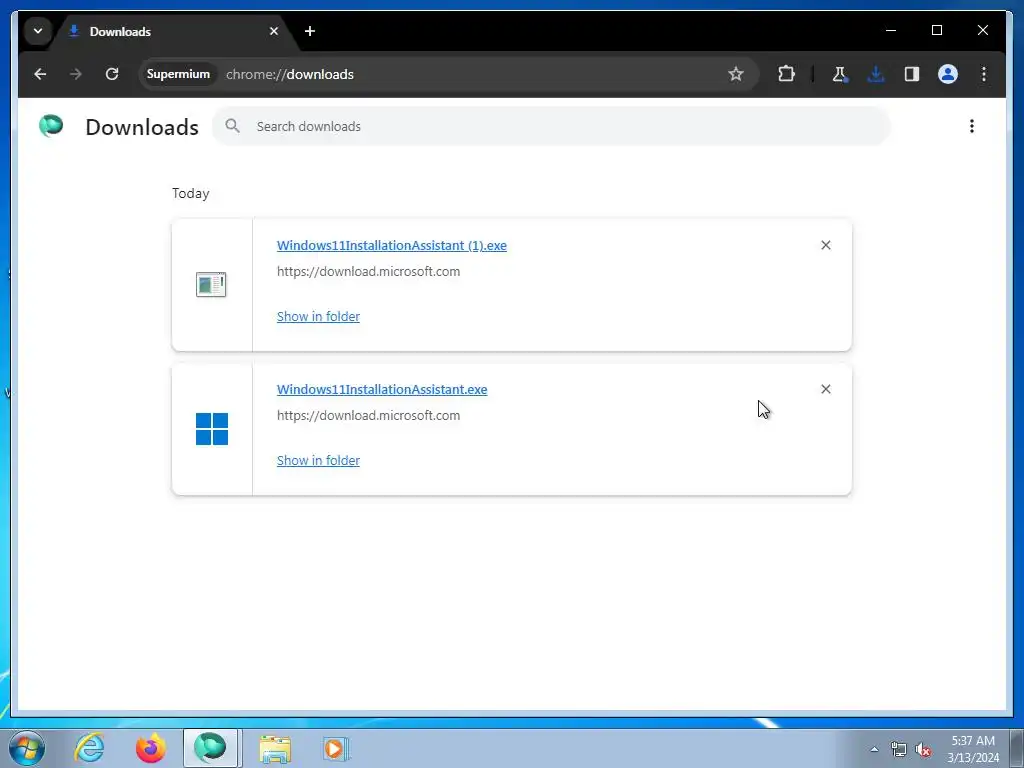Open the browser three-dot menu
This screenshot has width=1024, height=768.
pyautogui.click(x=984, y=74)
